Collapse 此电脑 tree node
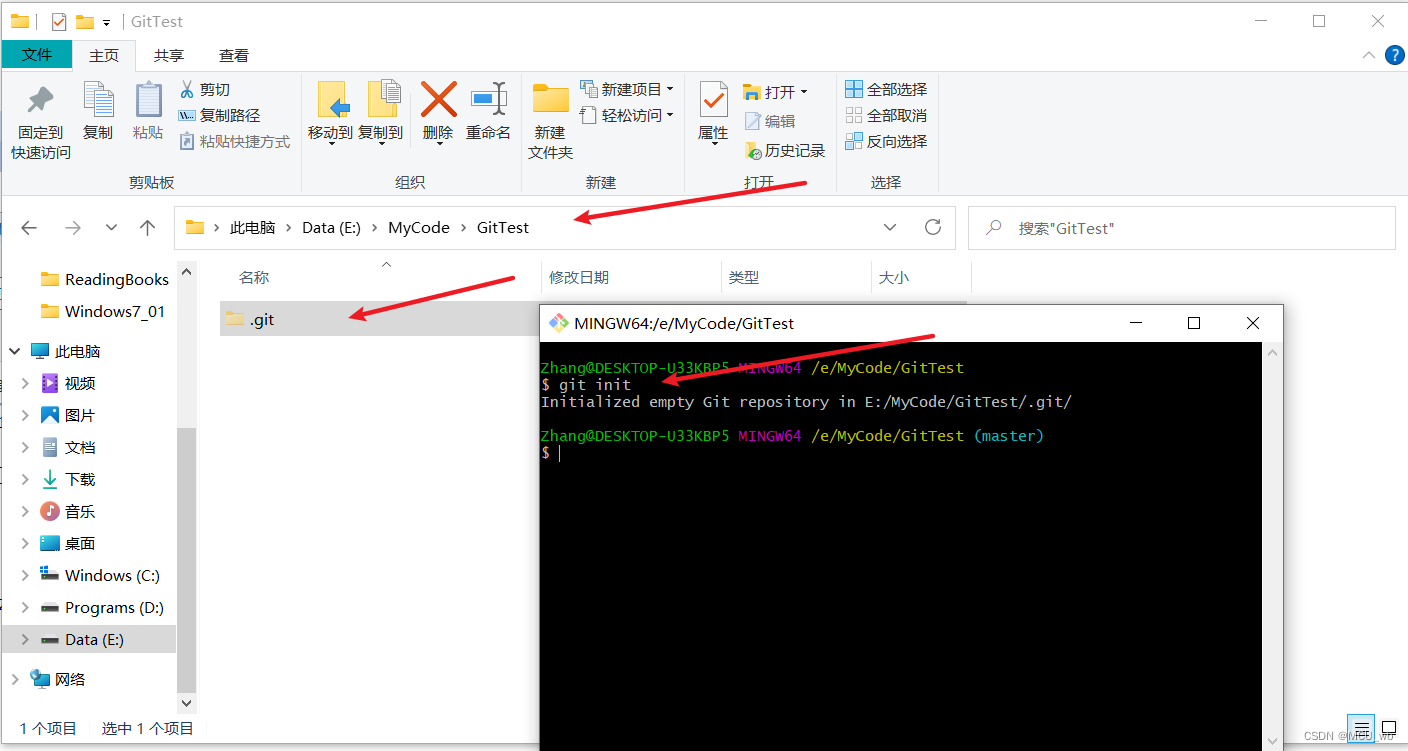Screen dimensions: 1408x751 [15, 351]
